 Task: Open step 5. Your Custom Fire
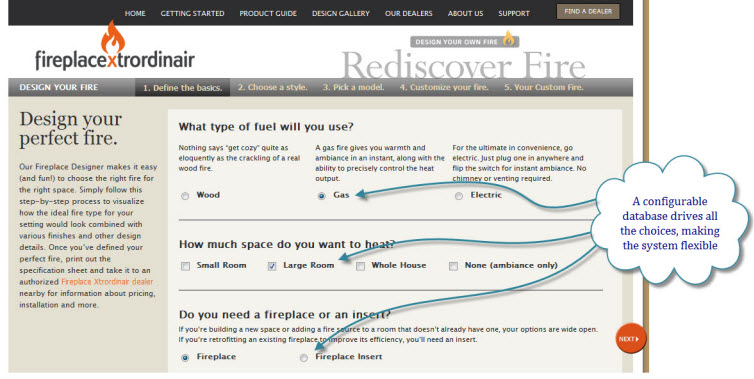coord(544,87)
